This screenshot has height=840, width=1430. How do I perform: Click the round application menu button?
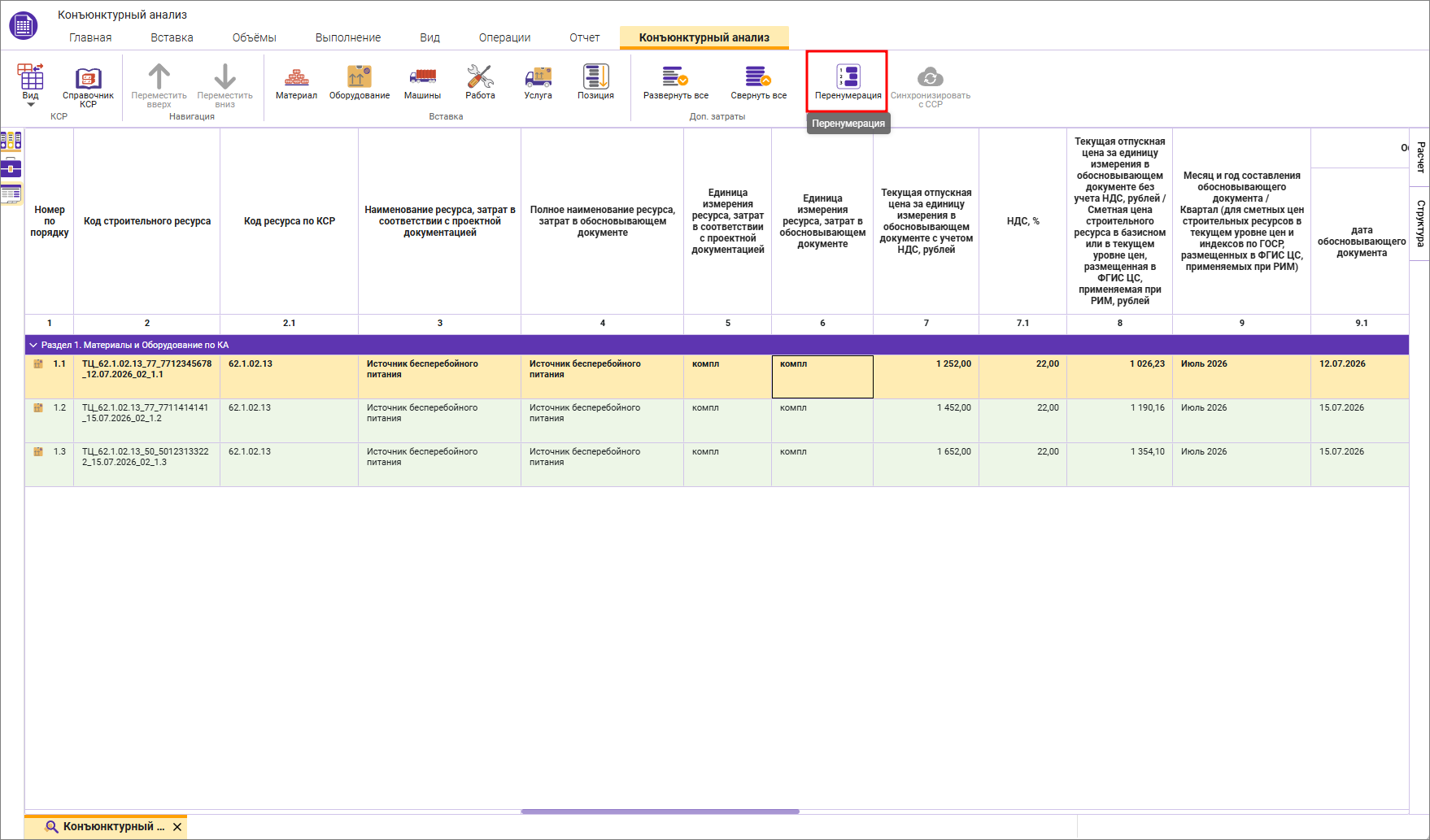coord(24,25)
